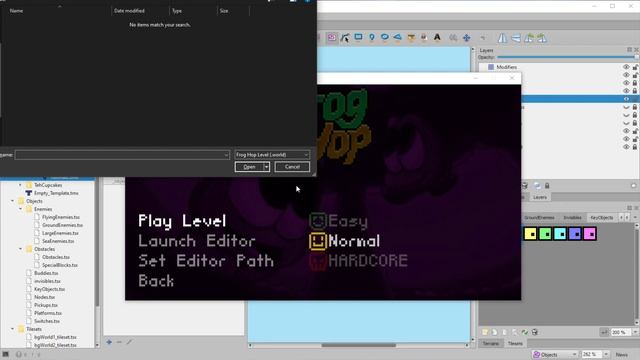Select the pink key object tile

point(590,234)
